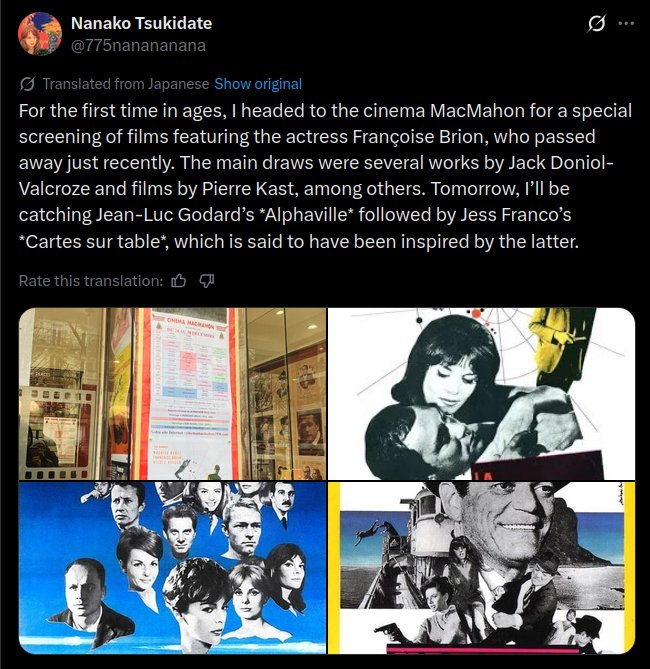Open the Cinema MacMahon schedule photo
The image size is (650, 669).
click(172, 394)
